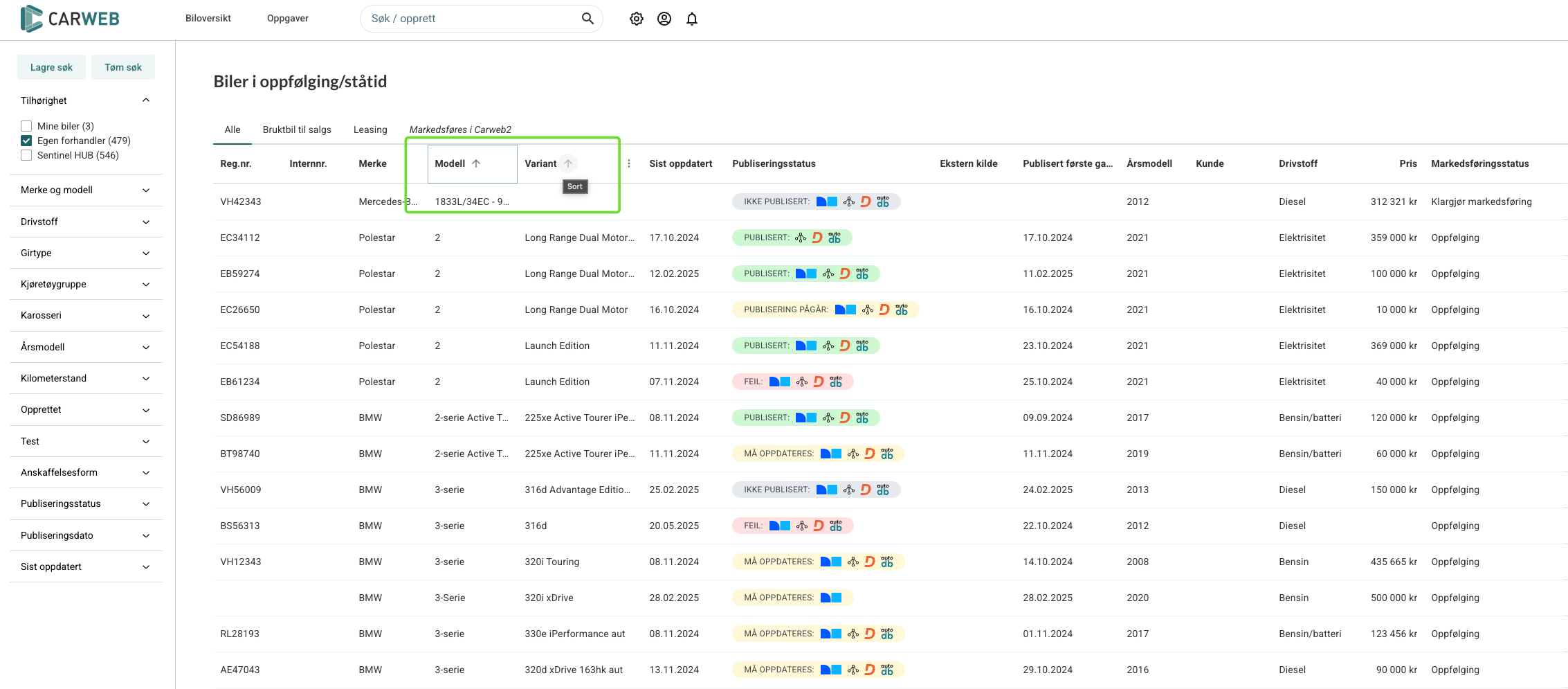Open the user account profile icon

(664, 19)
